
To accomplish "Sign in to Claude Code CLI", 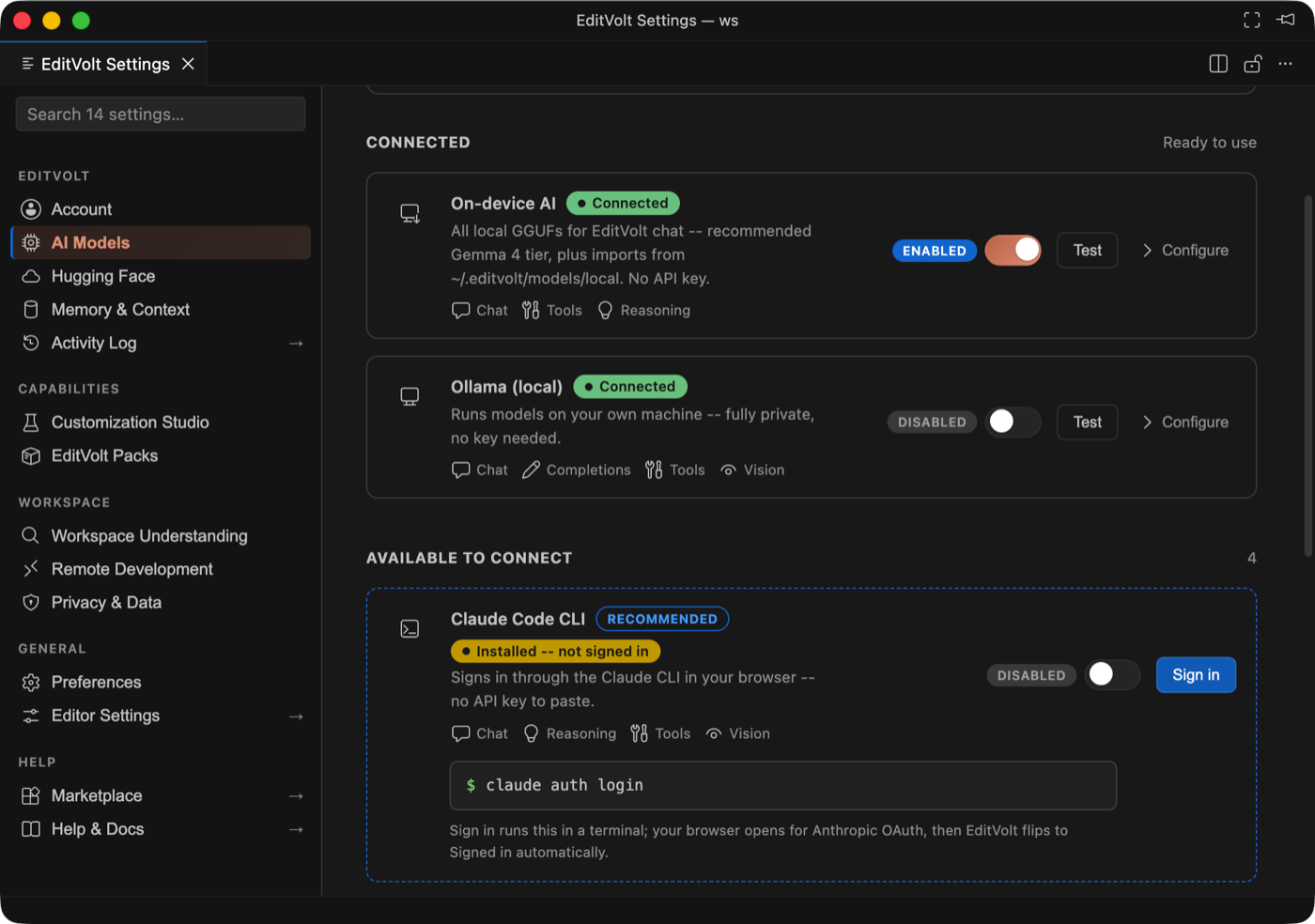I will (x=1196, y=675).
